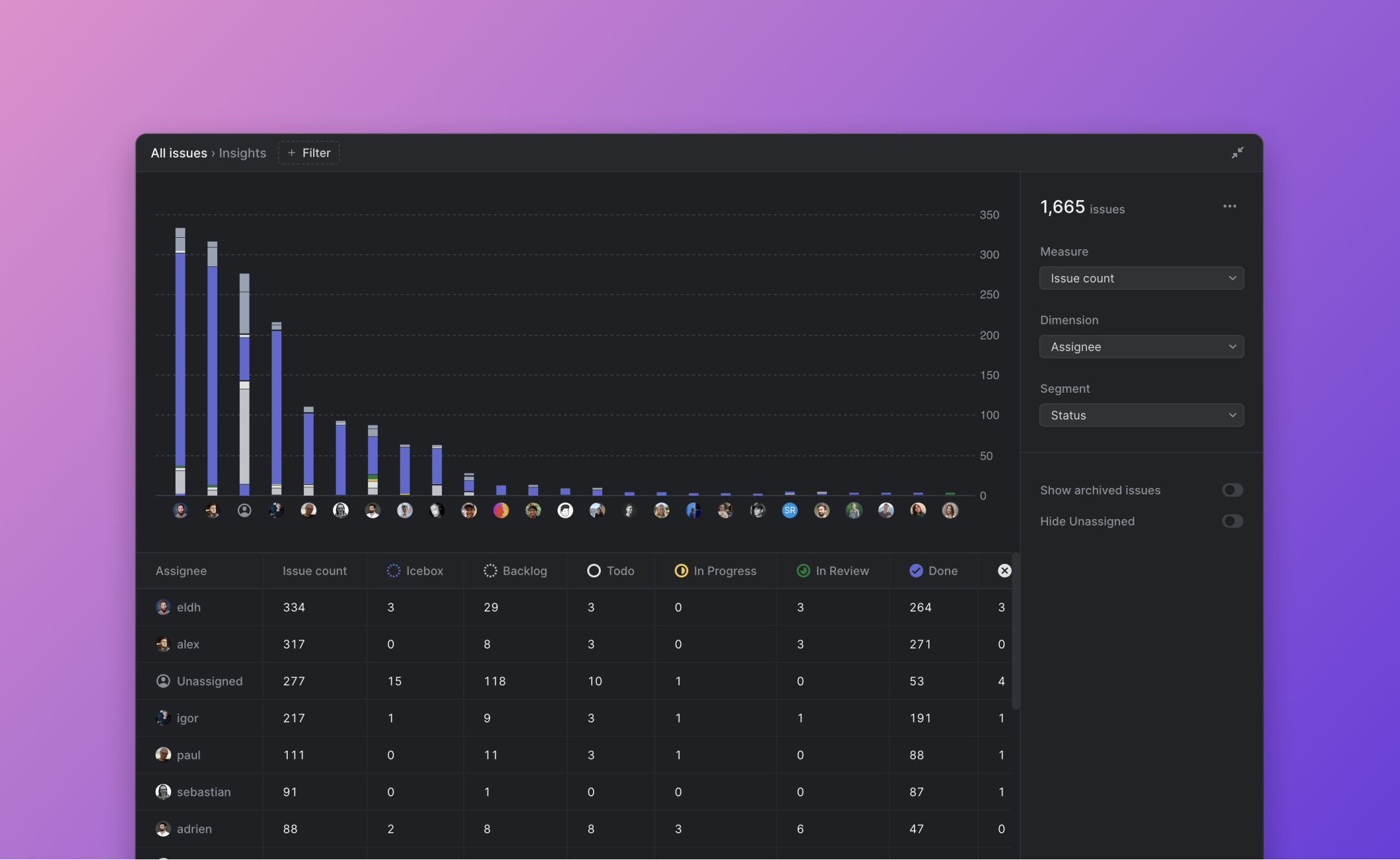Click the Filter button near top

click(x=308, y=152)
